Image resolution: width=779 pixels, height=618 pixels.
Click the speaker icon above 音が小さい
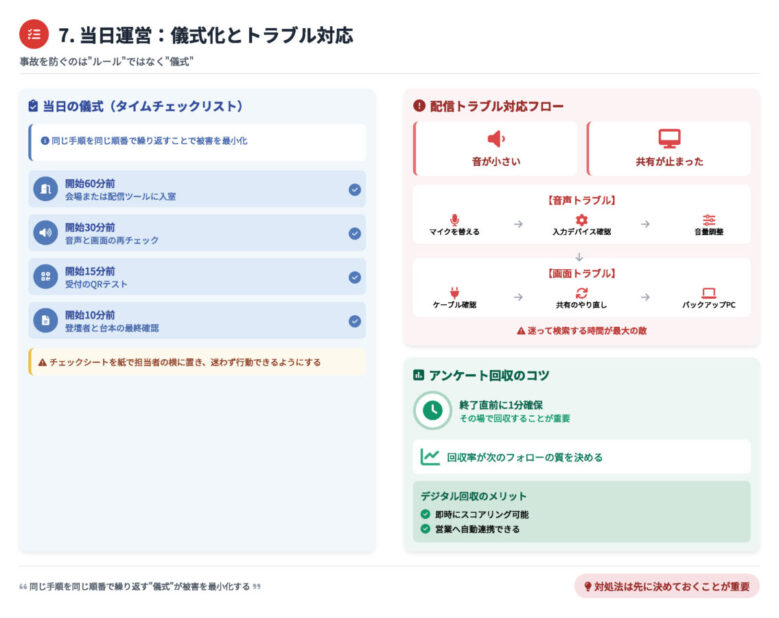(x=496, y=139)
